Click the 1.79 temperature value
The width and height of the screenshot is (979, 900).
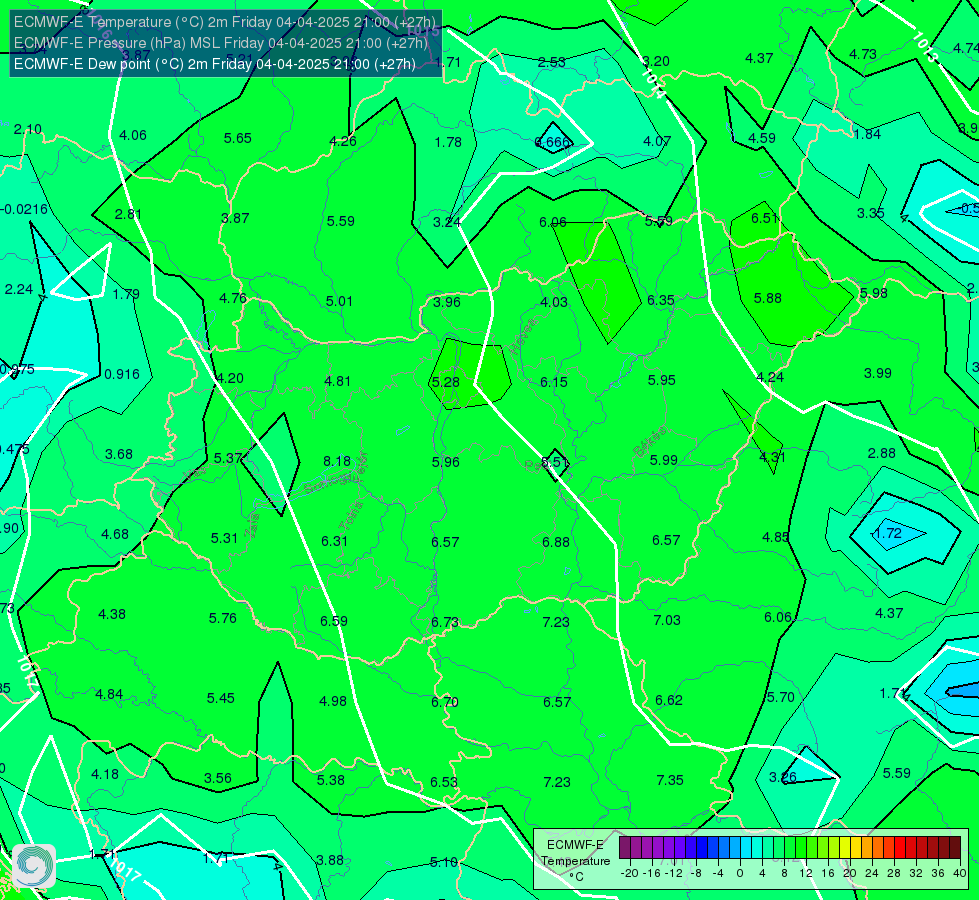[126, 294]
